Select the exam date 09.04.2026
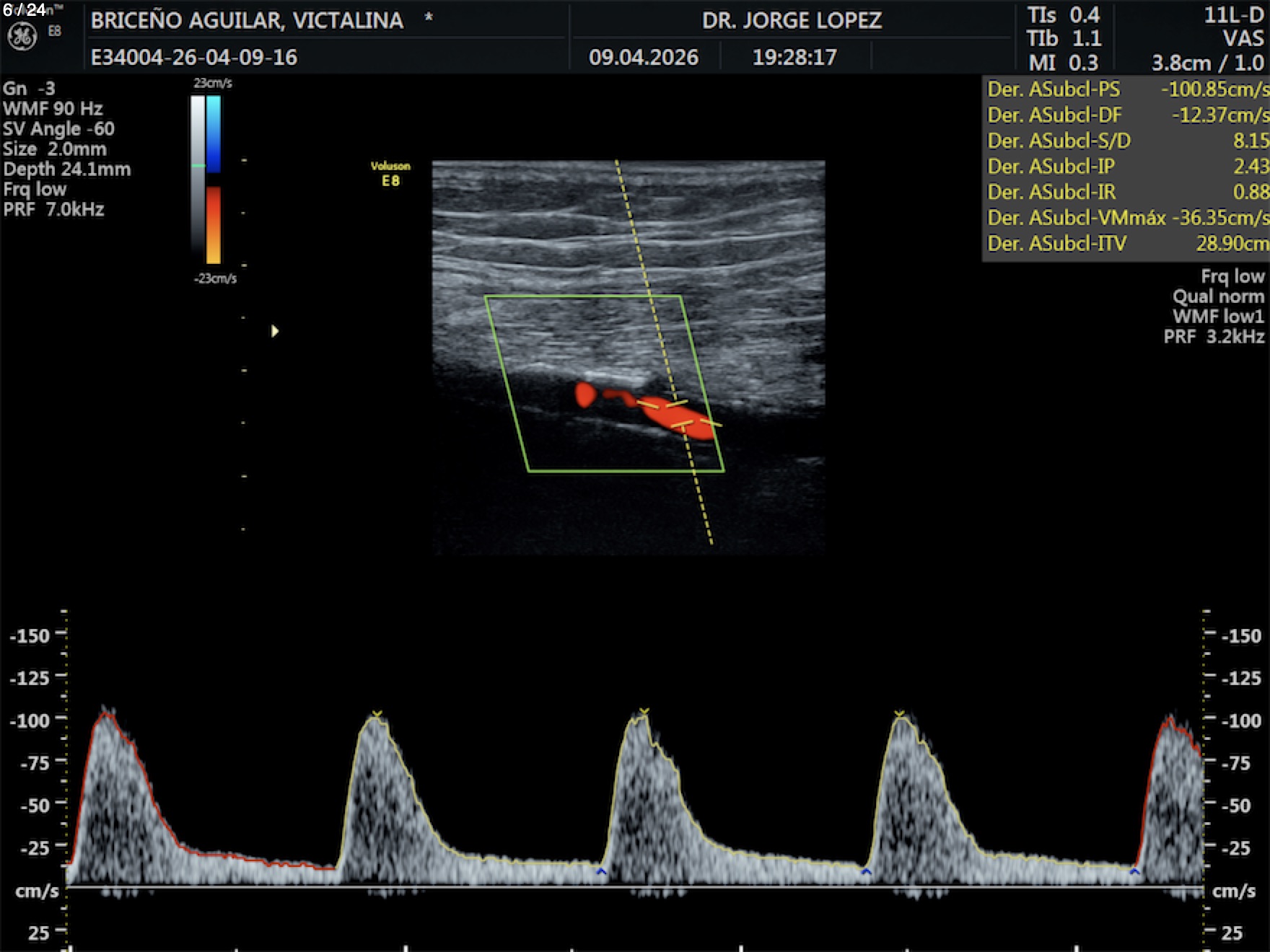 tap(643, 57)
